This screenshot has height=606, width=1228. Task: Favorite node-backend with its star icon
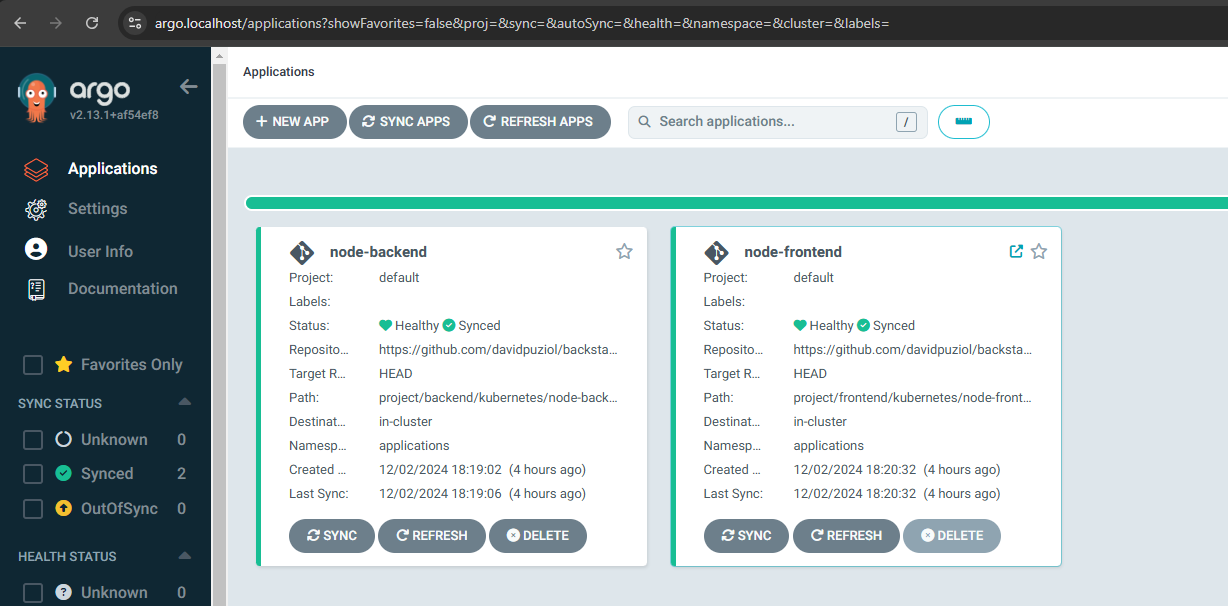point(624,252)
